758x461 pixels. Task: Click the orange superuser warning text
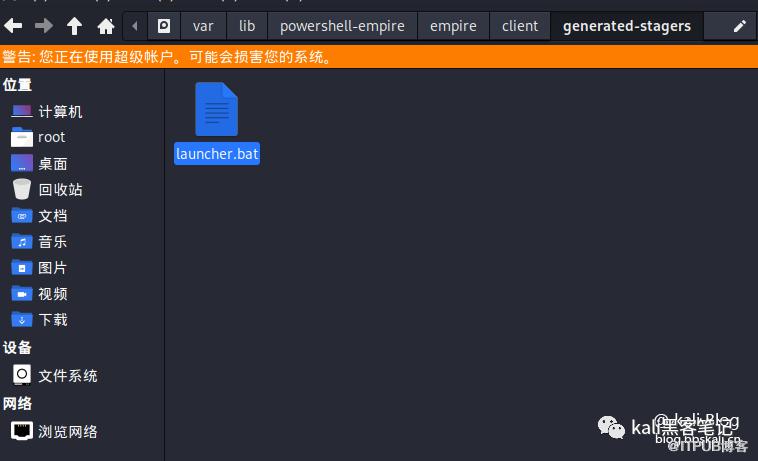167,57
